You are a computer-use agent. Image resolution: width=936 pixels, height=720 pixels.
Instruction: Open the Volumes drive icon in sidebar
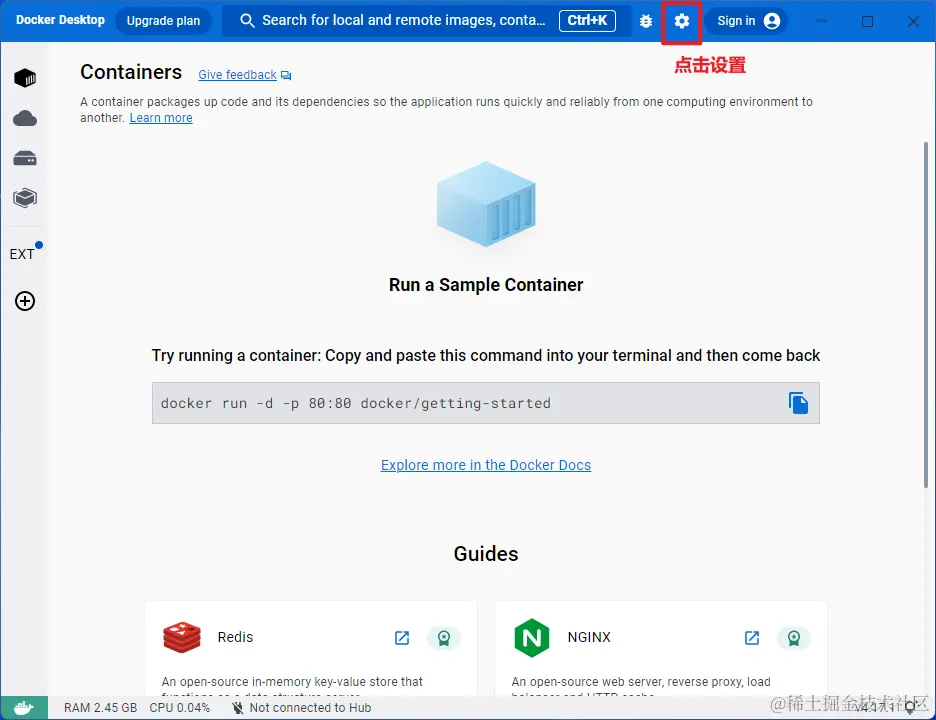[24, 158]
